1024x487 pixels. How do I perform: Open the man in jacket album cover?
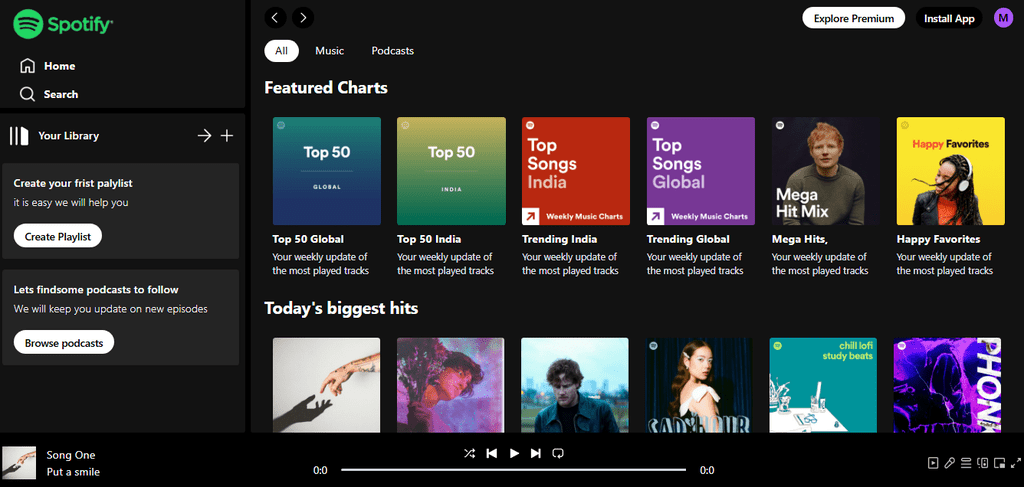[575, 385]
